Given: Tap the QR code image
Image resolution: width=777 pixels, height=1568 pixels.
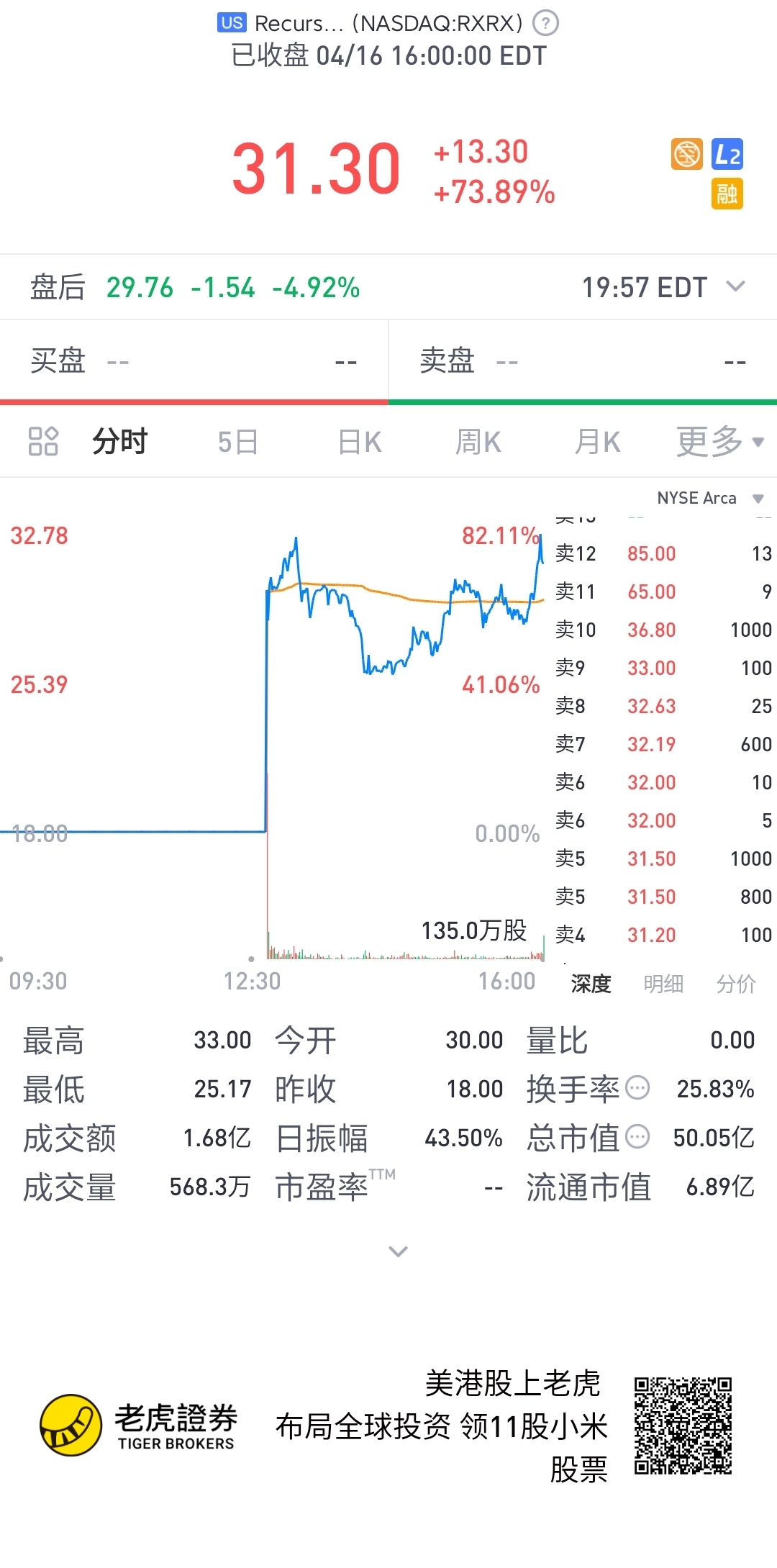Looking at the screenshot, I should pyautogui.click(x=683, y=1426).
